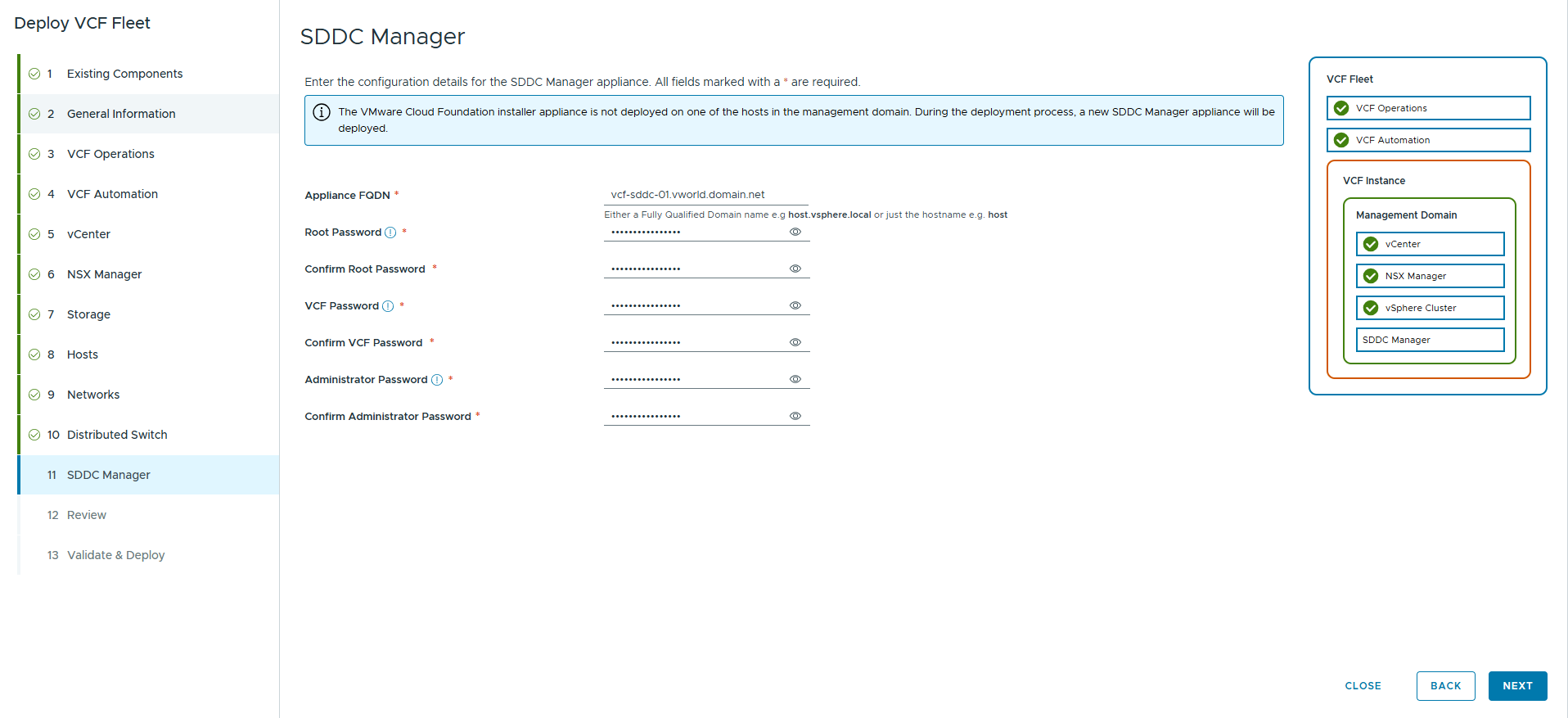The image size is (1568, 718).
Task: Click the green checkmark beside NSX Manager in Management Domain
Action: click(x=1371, y=276)
